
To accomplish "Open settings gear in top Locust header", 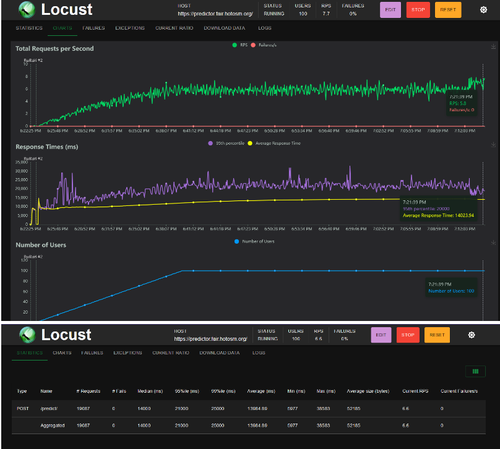I will (x=483, y=10).
